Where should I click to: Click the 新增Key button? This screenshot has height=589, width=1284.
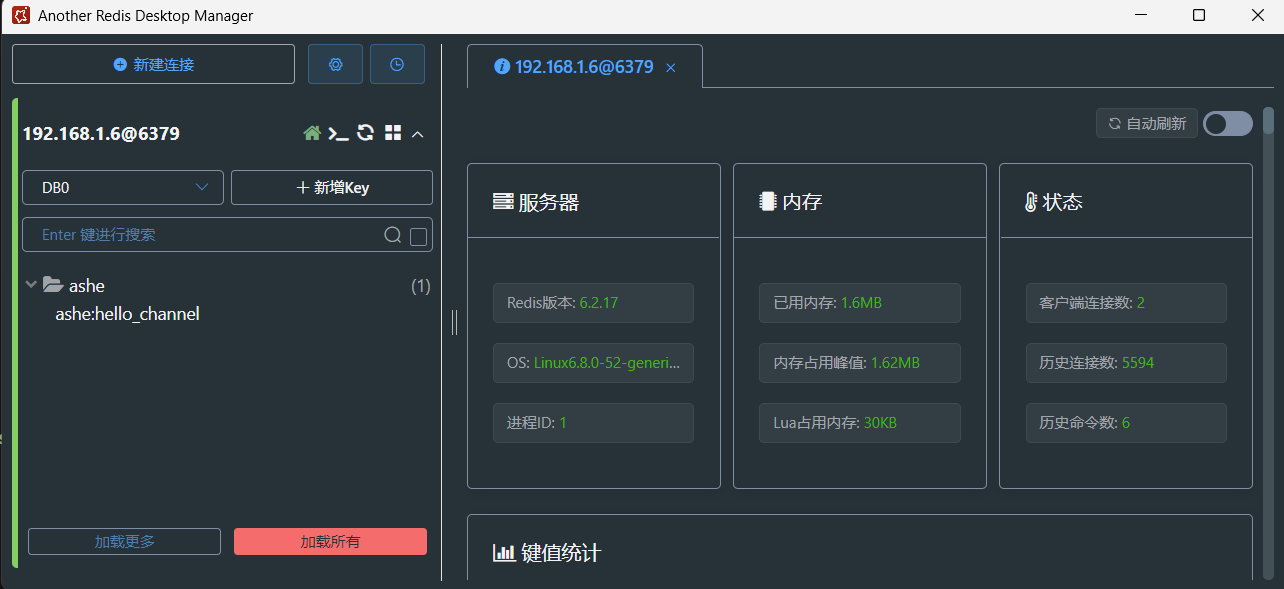tap(332, 187)
